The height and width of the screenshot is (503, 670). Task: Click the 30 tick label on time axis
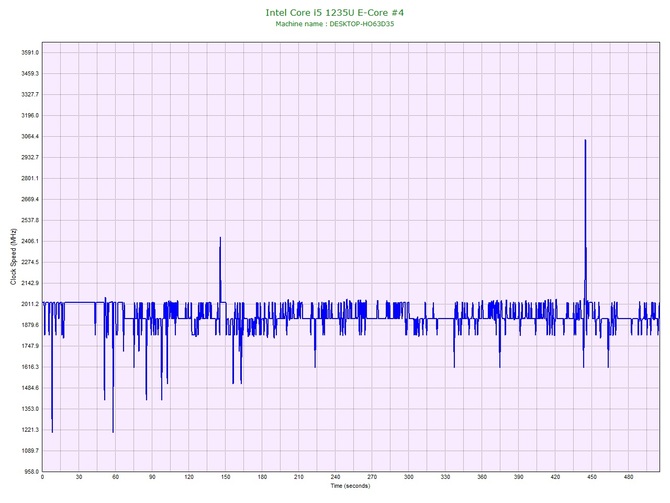[79, 477]
